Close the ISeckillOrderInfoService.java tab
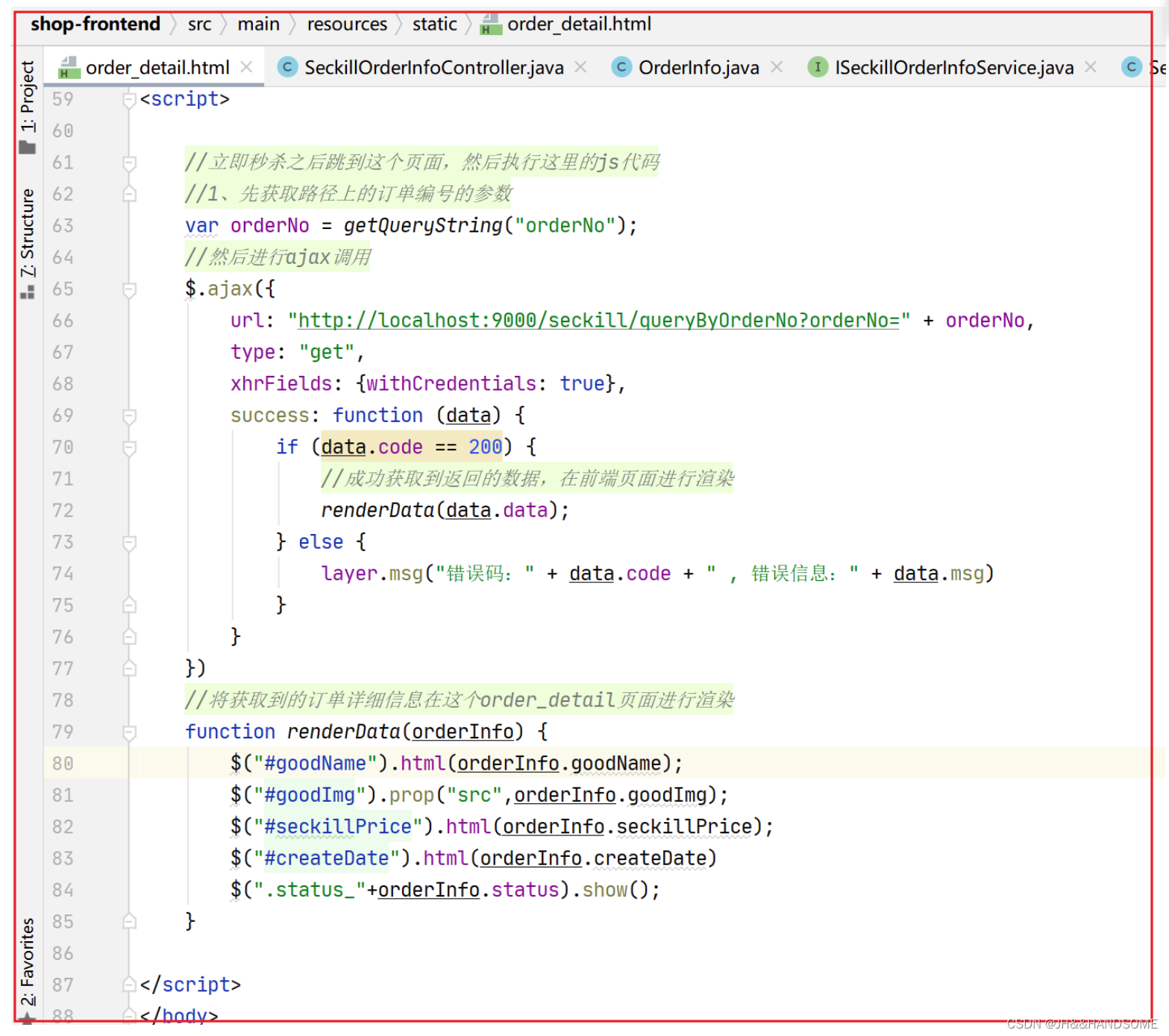The height and width of the screenshot is (1036, 1169). [x=1091, y=67]
